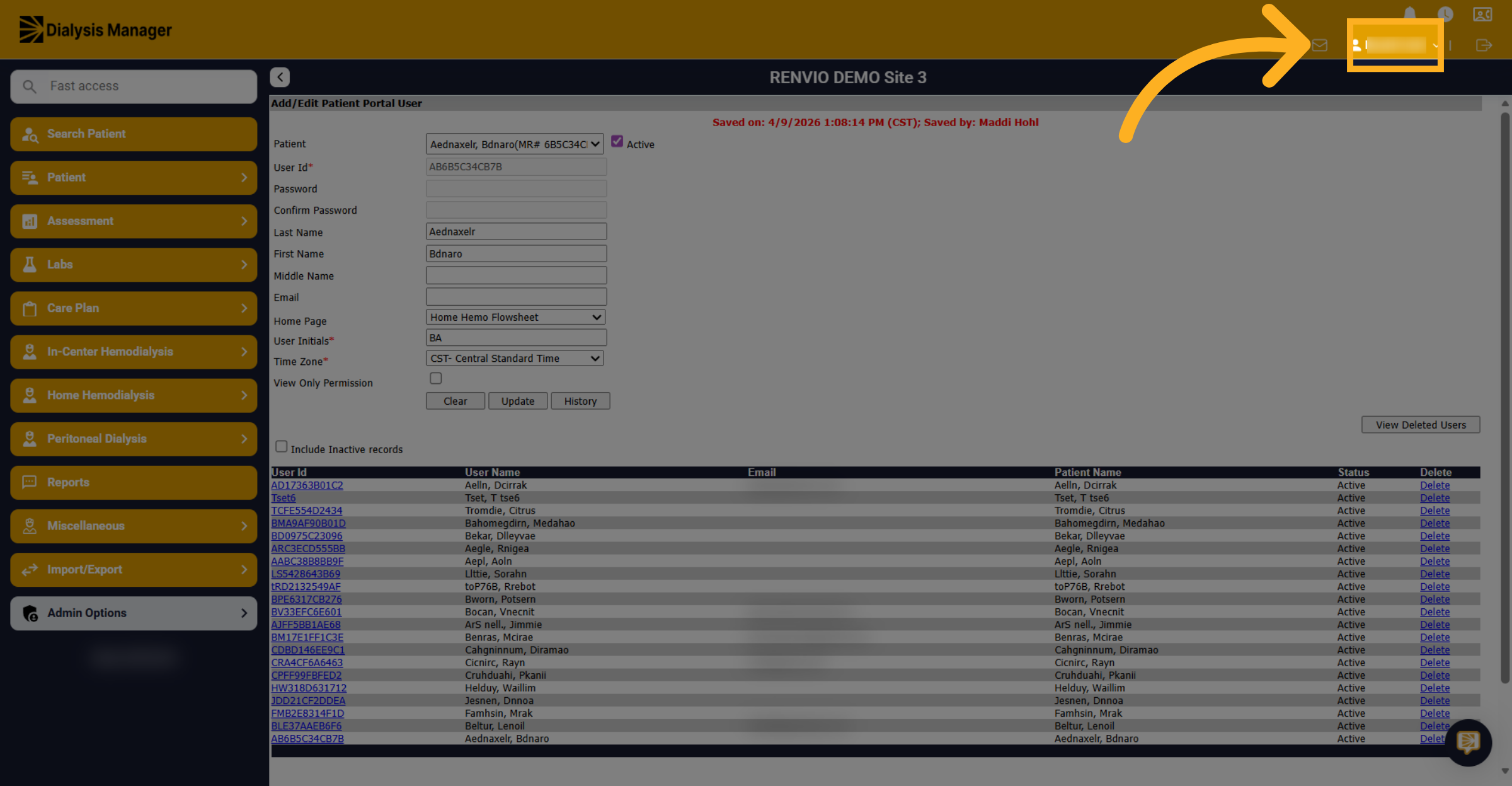Open user AB6B5C34CB7B link

tap(307, 739)
